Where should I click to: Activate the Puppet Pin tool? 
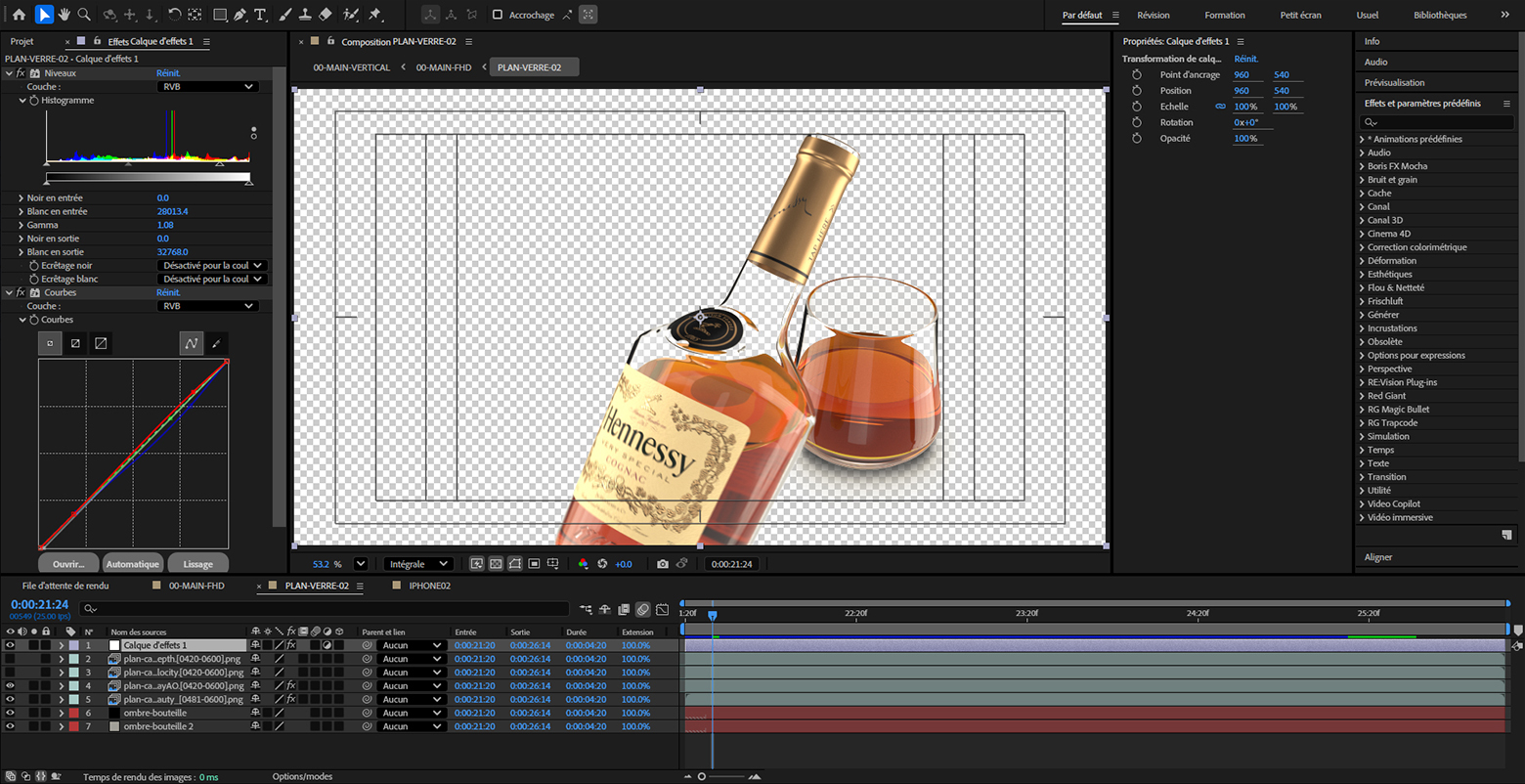pyautogui.click(x=374, y=15)
